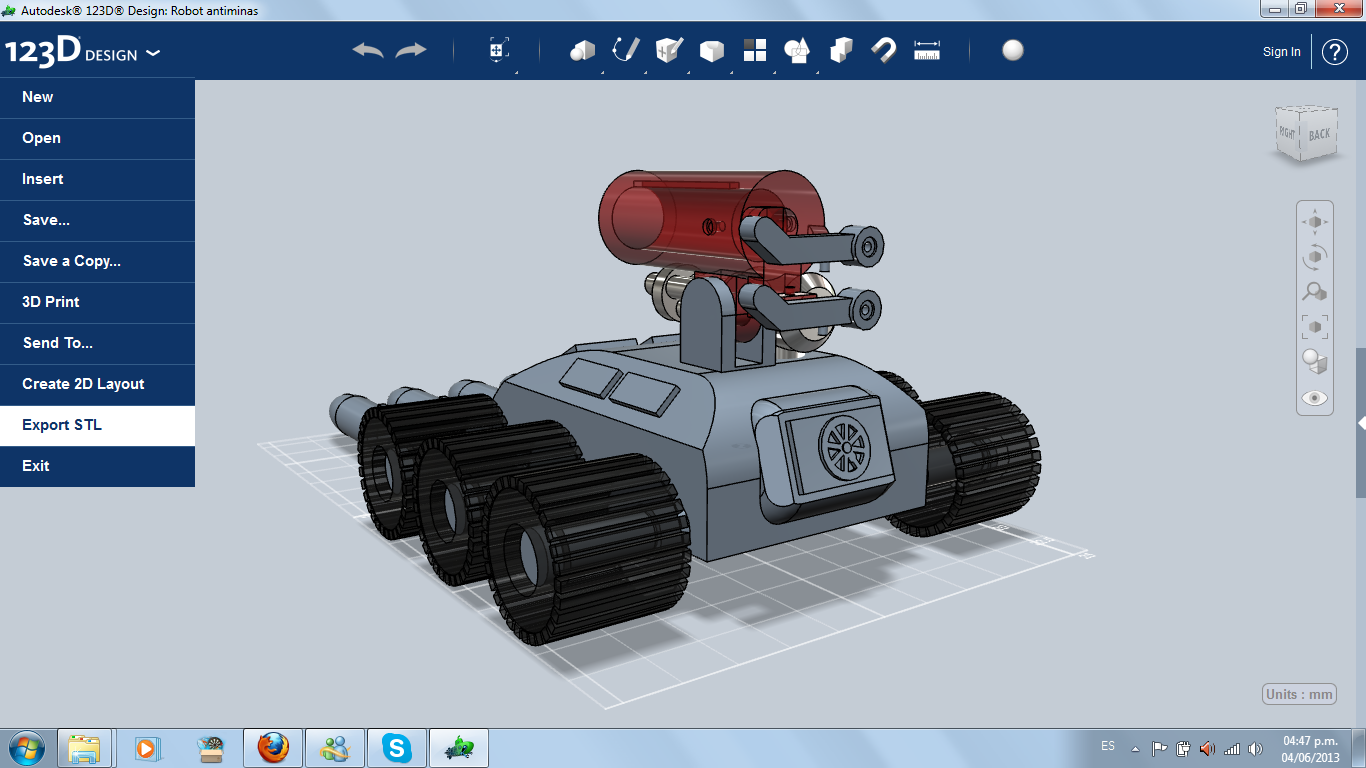Open the Sketch tool menu

click(x=626, y=51)
